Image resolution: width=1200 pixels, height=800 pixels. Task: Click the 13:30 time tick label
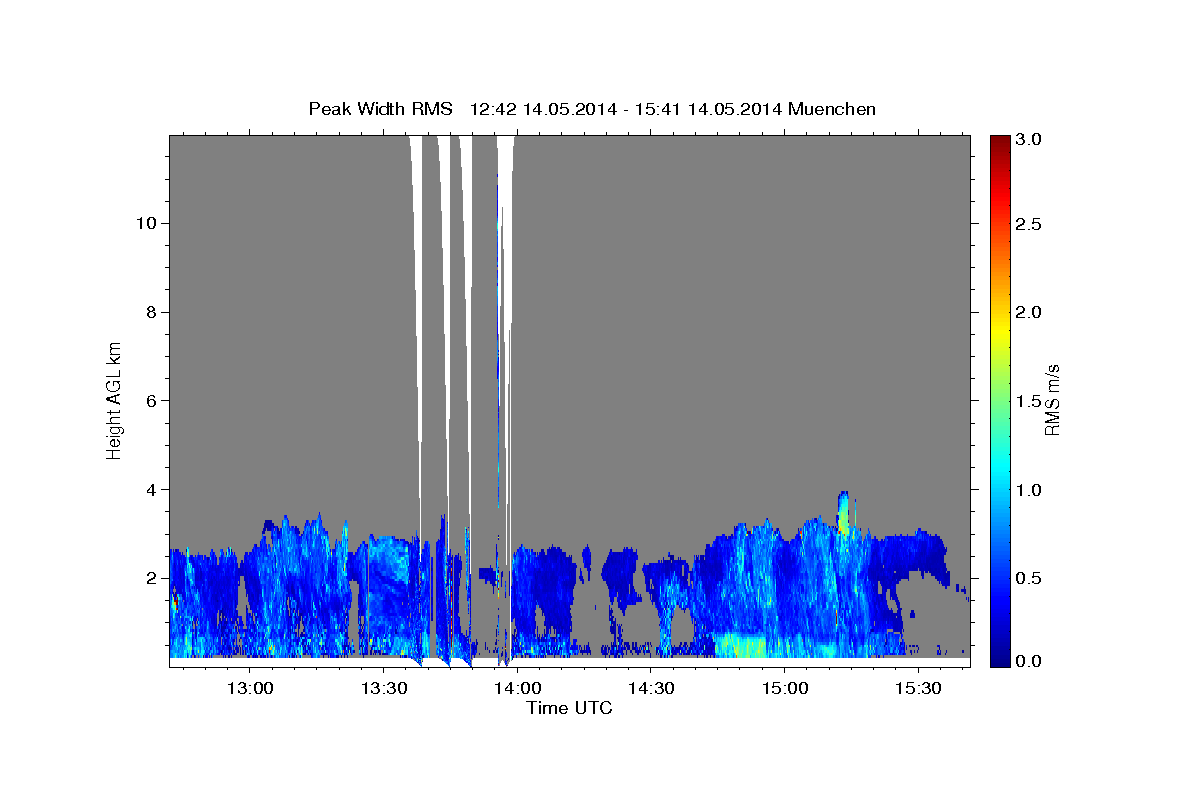[383, 688]
